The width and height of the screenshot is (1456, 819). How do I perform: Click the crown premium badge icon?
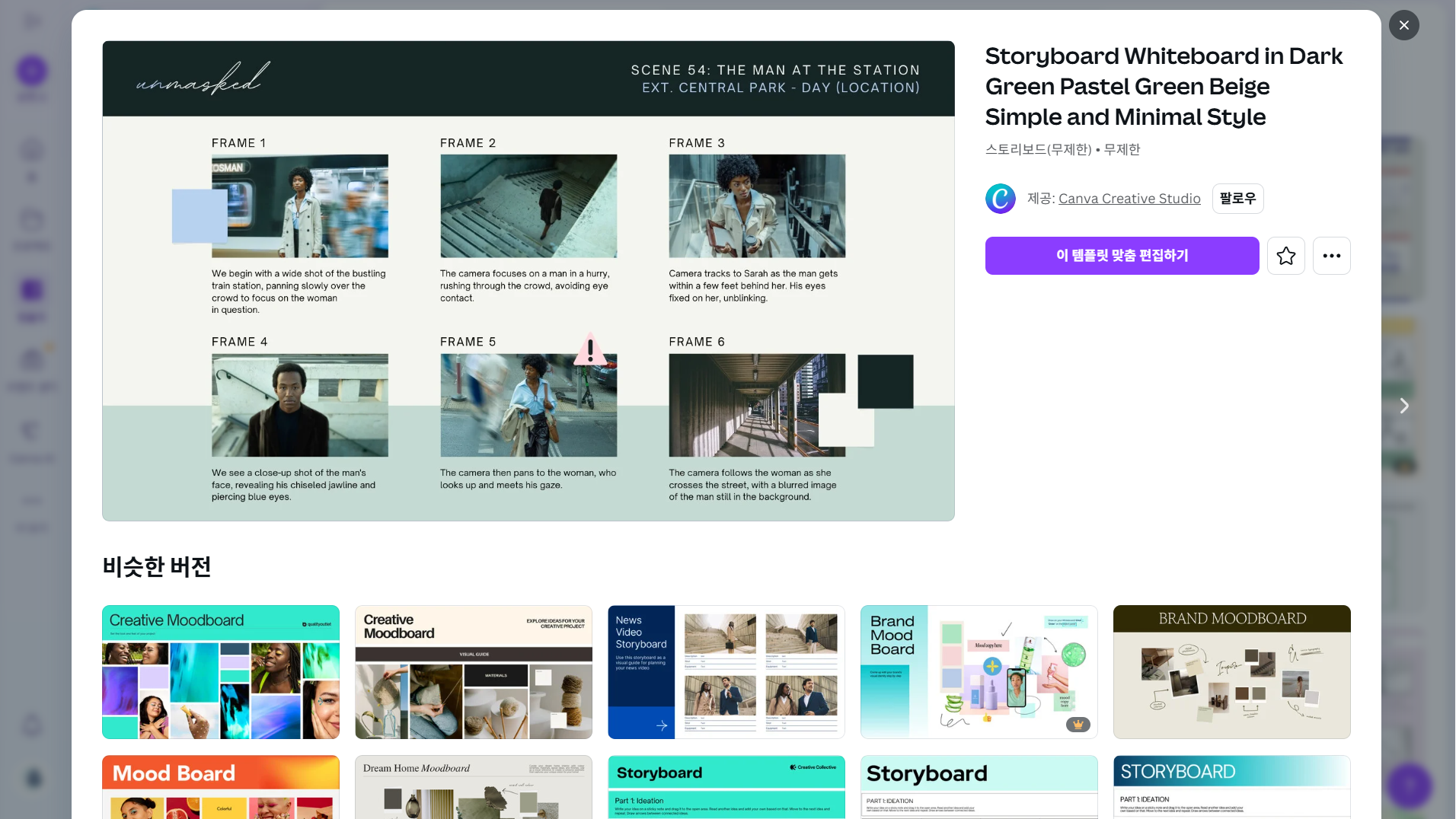pyautogui.click(x=1078, y=725)
